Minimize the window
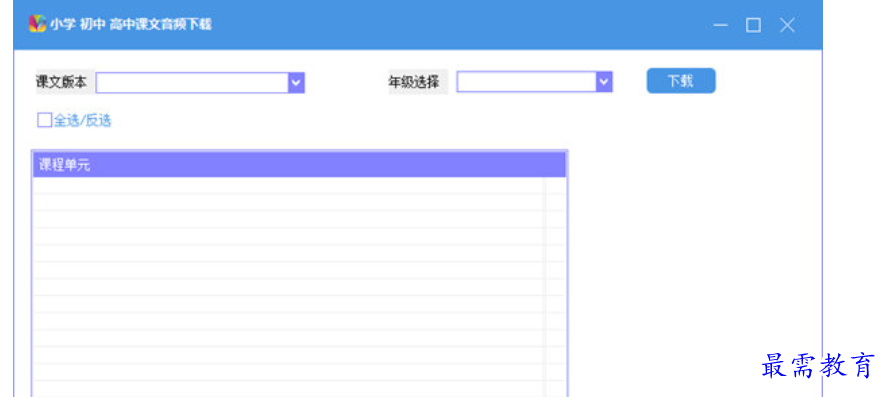The height and width of the screenshot is (397, 883). click(x=720, y=25)
